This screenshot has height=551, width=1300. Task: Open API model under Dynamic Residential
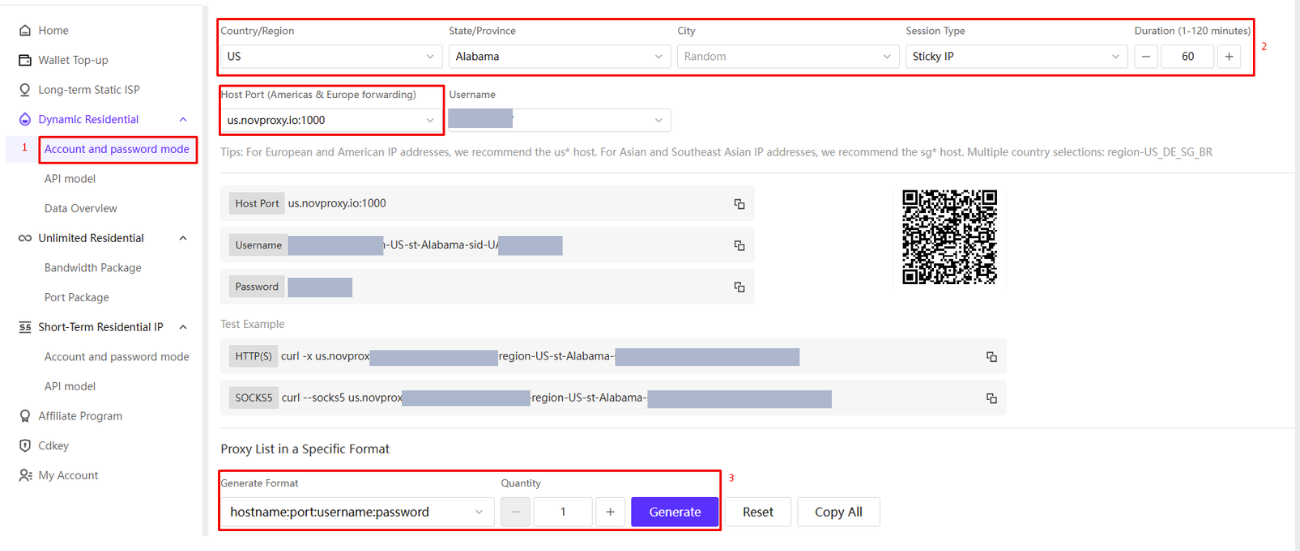point(70,179)
